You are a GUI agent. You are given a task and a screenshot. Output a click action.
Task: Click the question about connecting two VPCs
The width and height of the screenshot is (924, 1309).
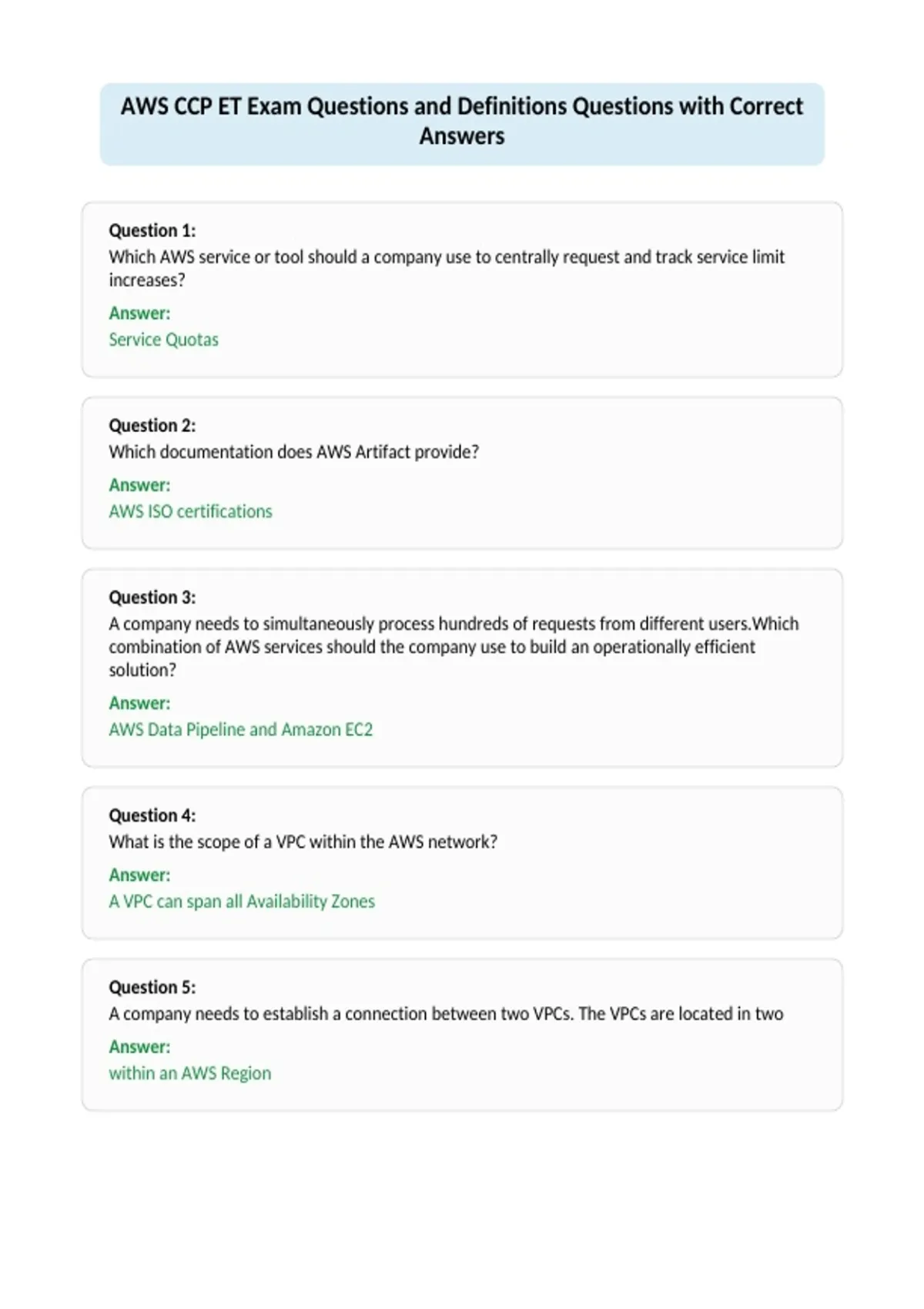[446, 1013]
